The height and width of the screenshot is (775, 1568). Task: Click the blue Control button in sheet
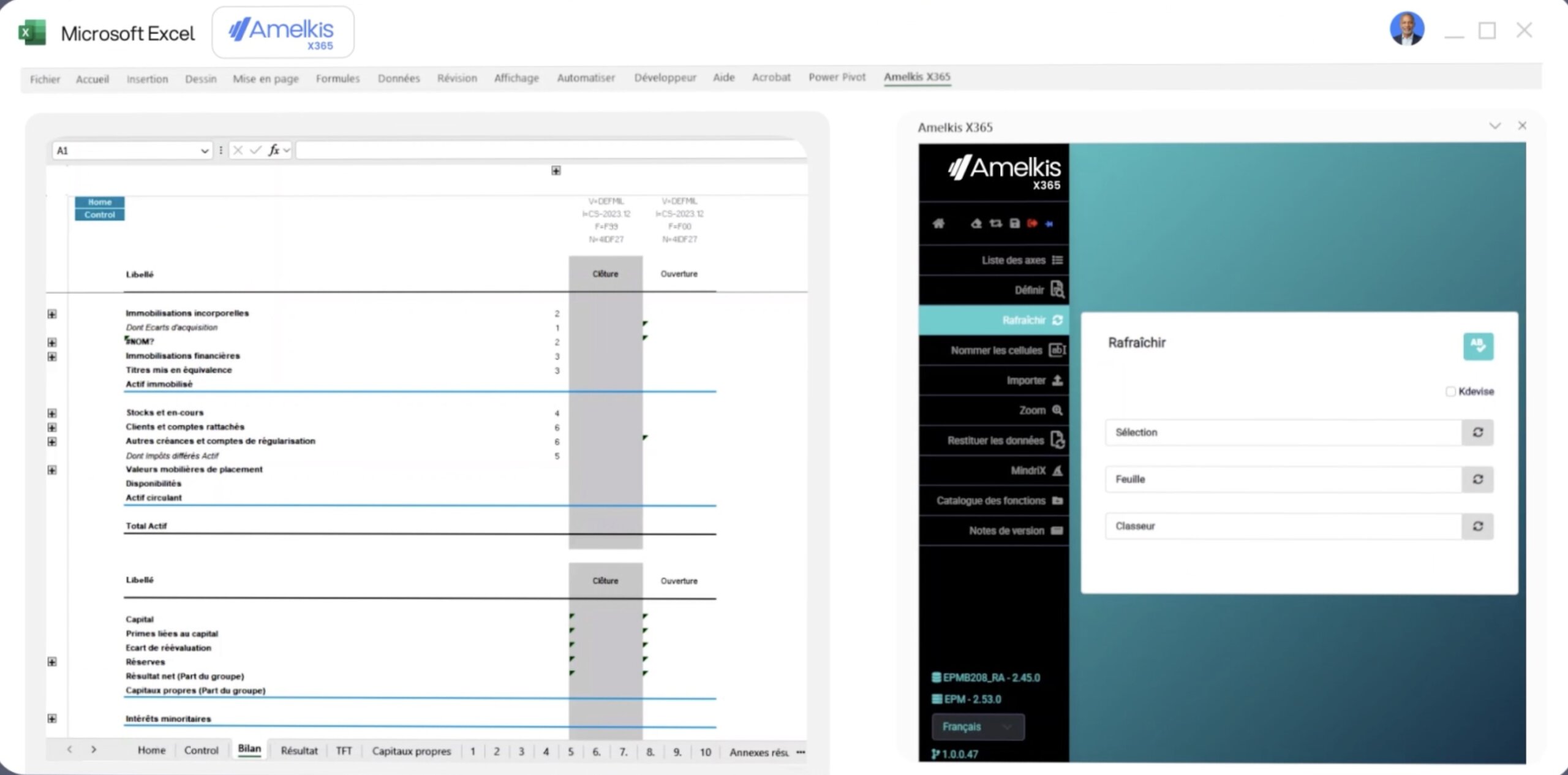[100, 215]
